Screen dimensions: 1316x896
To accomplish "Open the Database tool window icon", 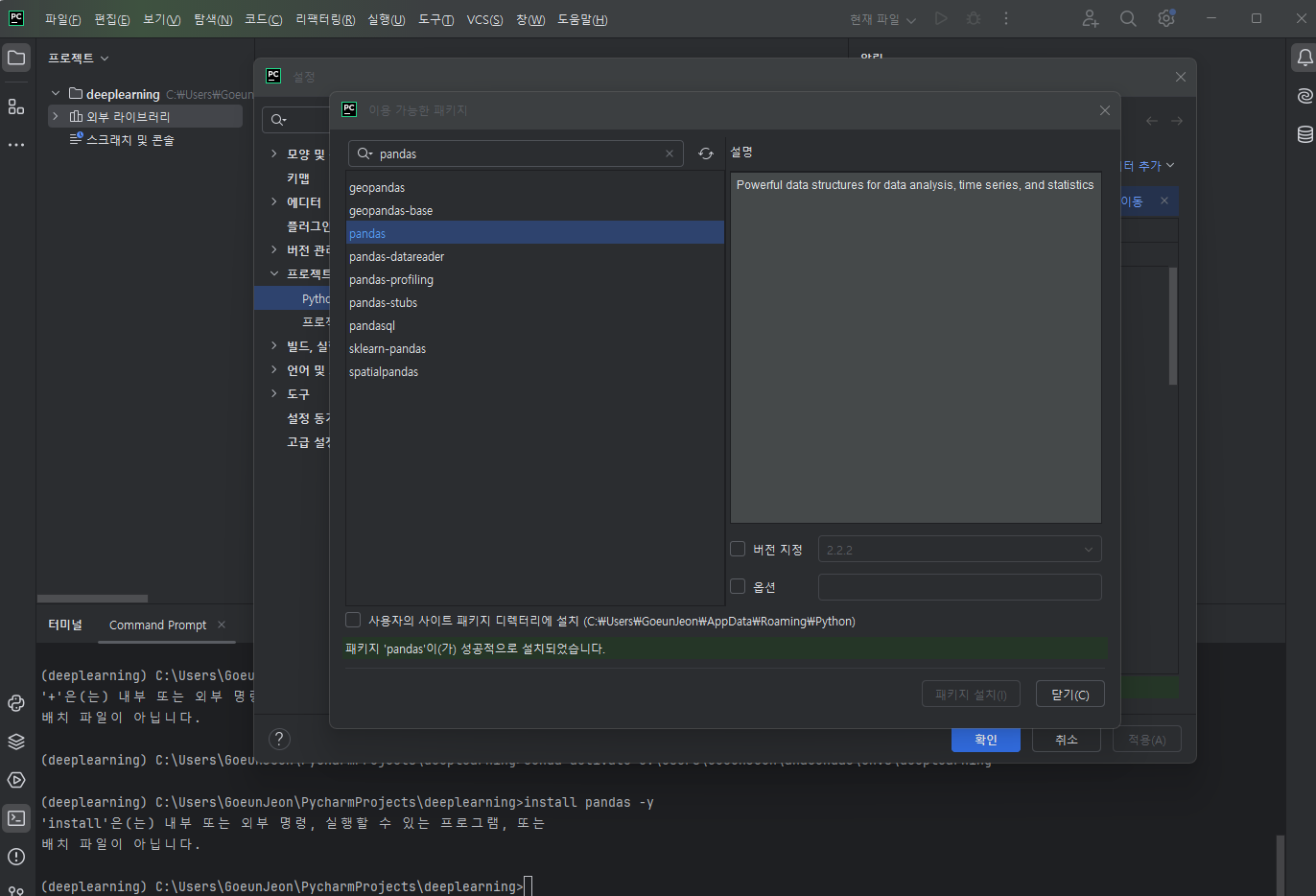I will click(1304, 134).
